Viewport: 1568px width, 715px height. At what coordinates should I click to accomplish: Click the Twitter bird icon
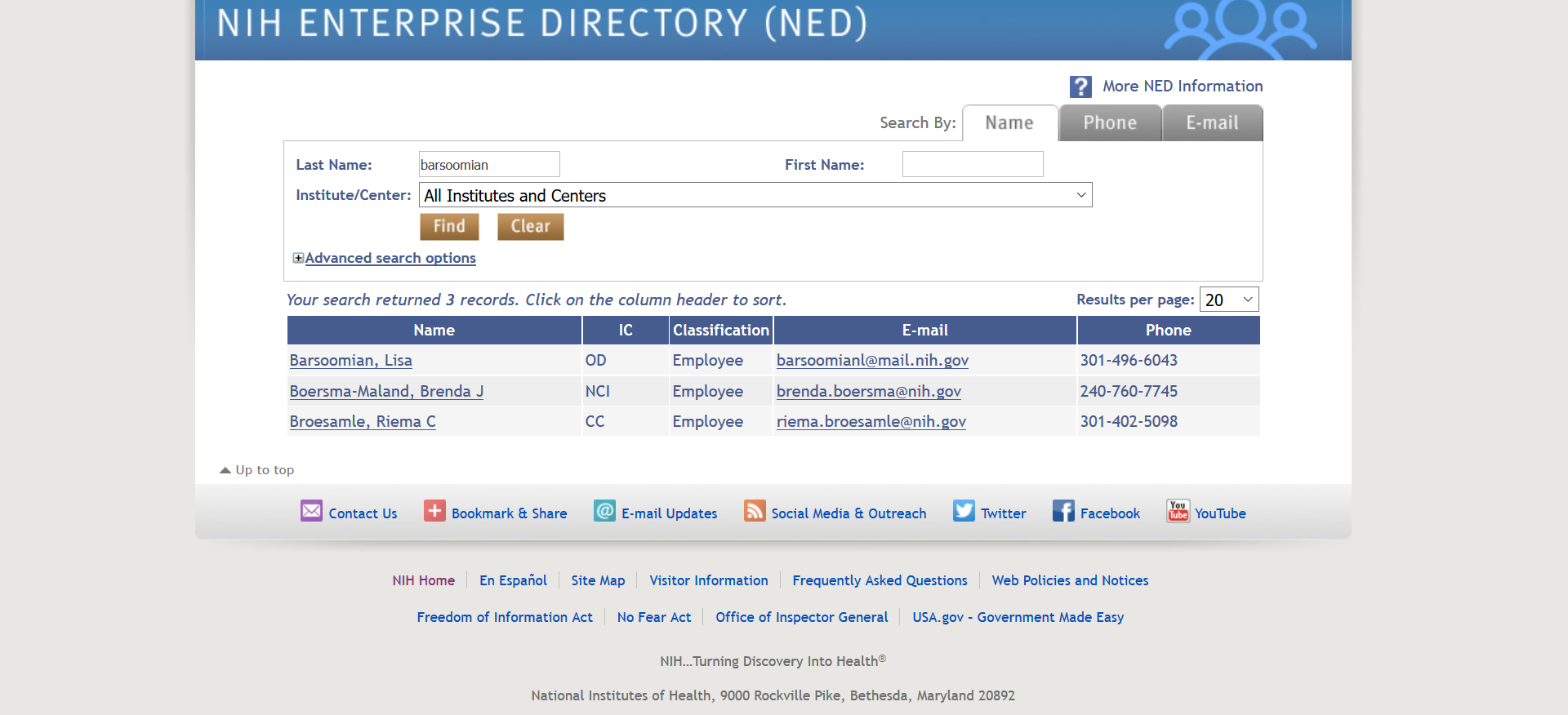click(x=964, y=511)
